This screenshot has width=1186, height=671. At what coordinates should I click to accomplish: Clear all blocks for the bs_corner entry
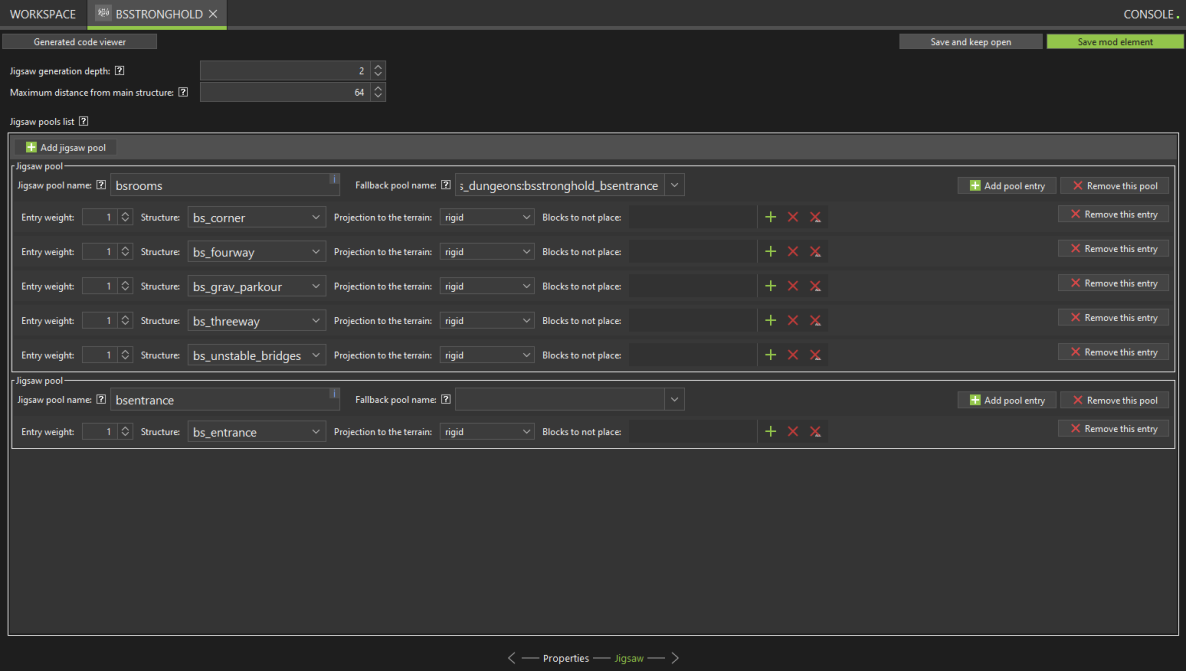[815, 217]
